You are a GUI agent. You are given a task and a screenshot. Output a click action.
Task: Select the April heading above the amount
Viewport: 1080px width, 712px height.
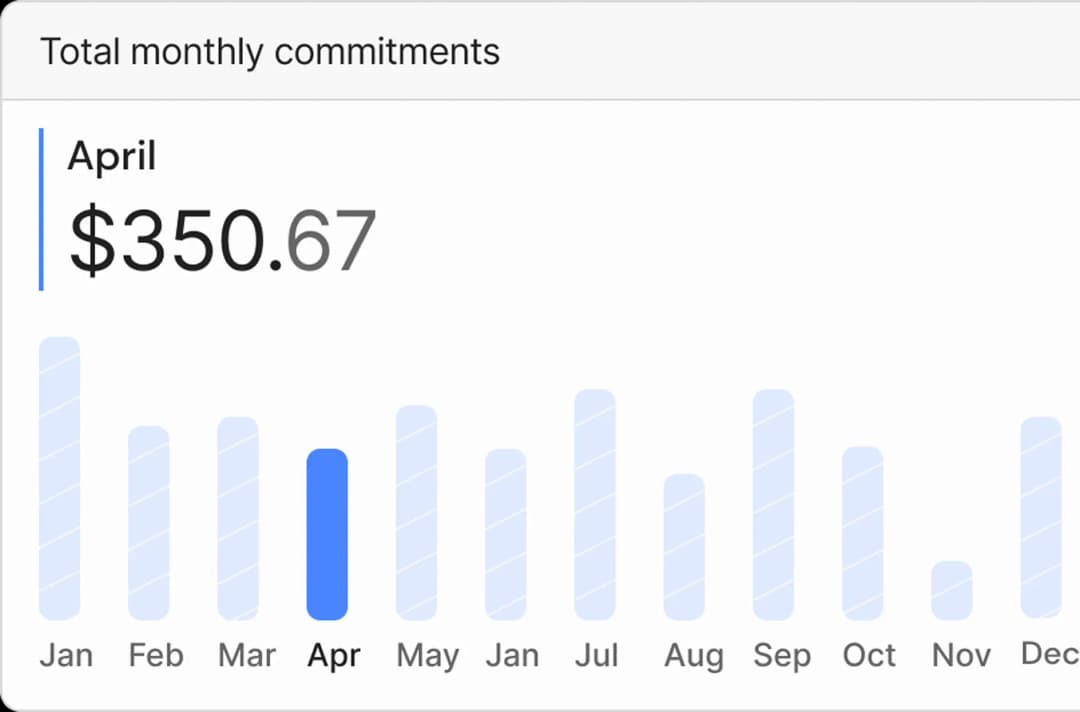click(x=111, y=156)
